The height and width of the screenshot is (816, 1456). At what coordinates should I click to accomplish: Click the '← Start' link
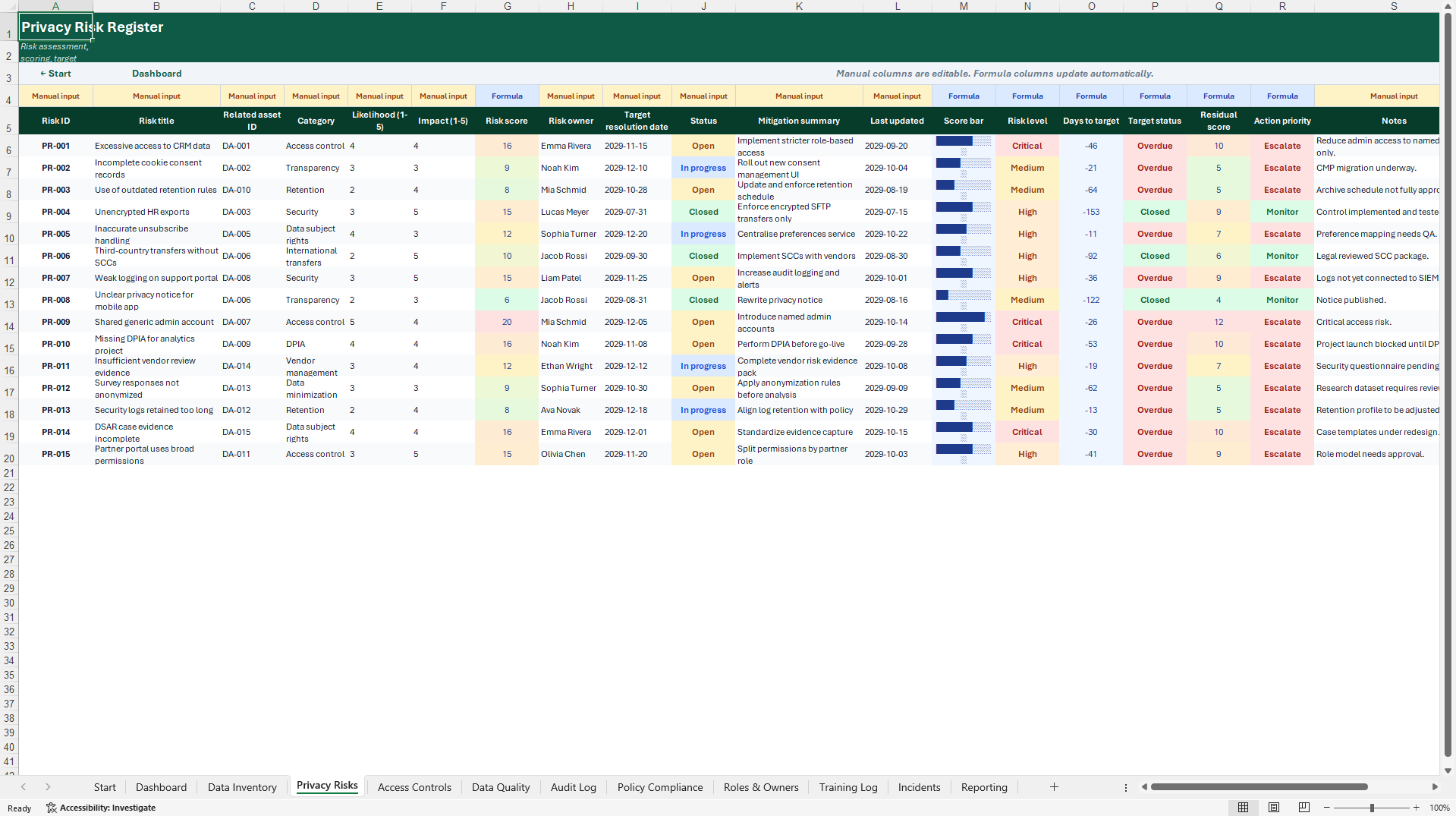[55, 74]
